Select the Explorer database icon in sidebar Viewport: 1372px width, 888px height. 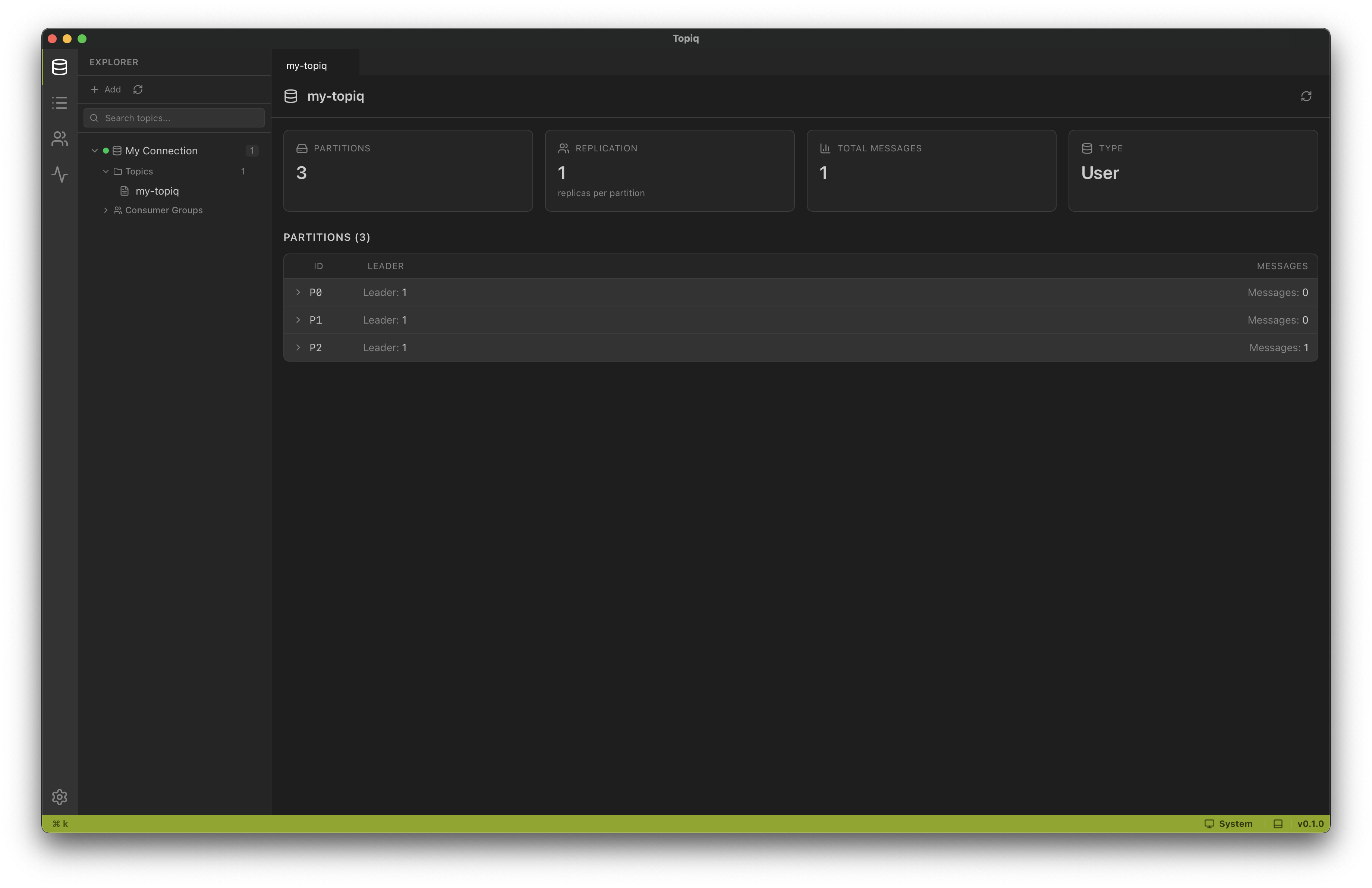tap(59, 67)
